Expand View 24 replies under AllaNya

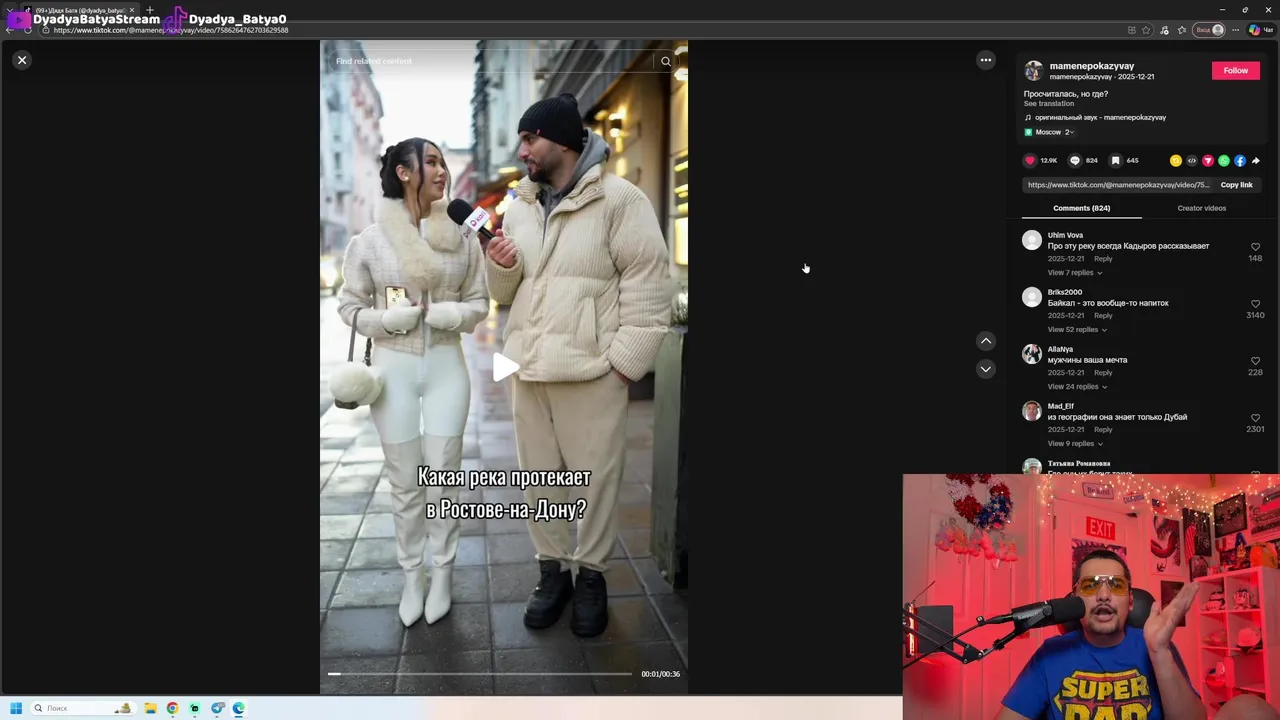click(1077, 387)
